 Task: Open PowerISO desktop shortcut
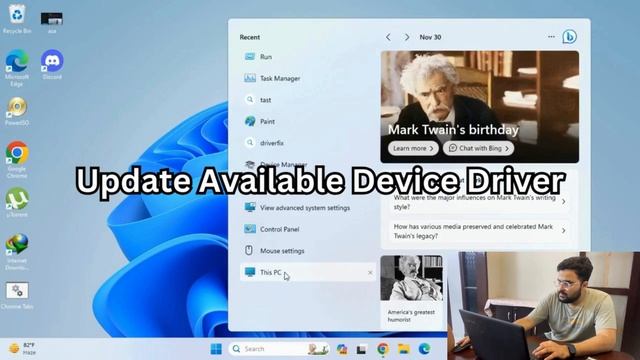click(x=17, y=111)
